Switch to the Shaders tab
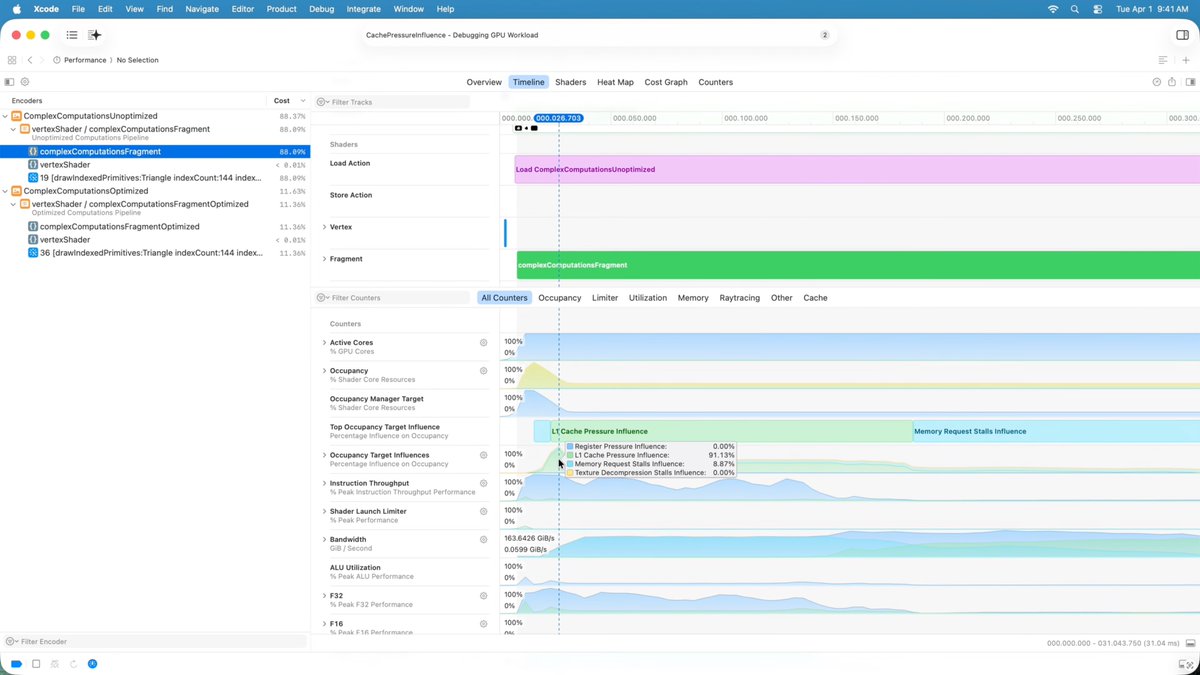Screen dimensions: 1200x675 tap(571, 82)
